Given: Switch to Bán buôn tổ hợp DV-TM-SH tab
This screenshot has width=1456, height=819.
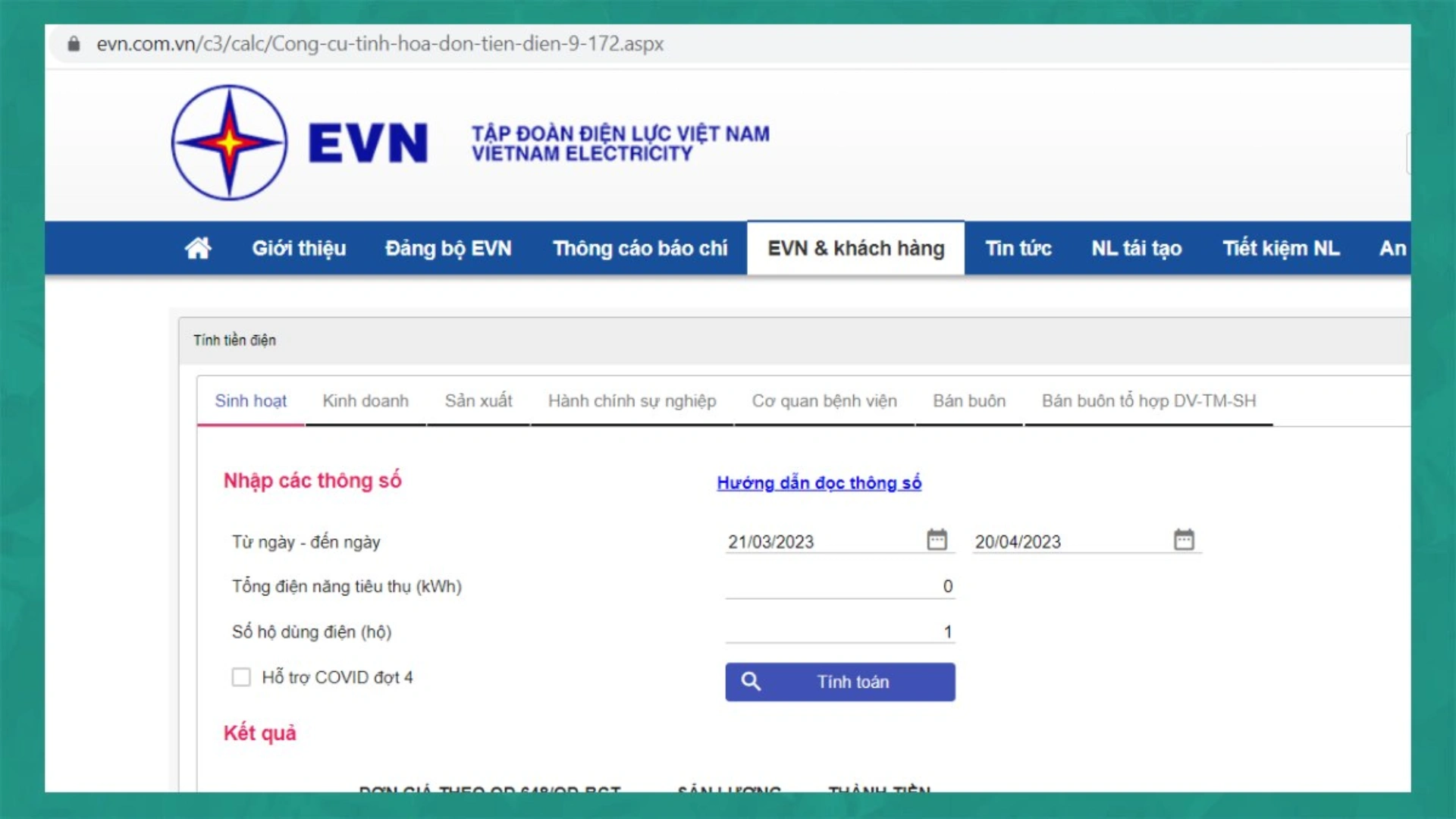Looking at the screenshot, I should [1148, 400].
